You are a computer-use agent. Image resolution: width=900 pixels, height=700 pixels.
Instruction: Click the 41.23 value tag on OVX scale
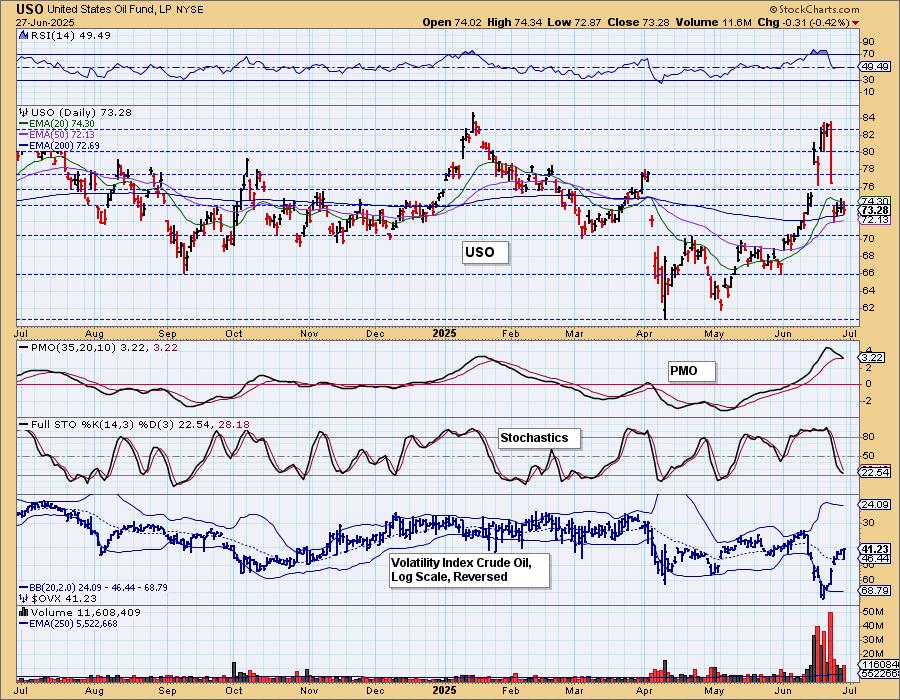[876, 549]
